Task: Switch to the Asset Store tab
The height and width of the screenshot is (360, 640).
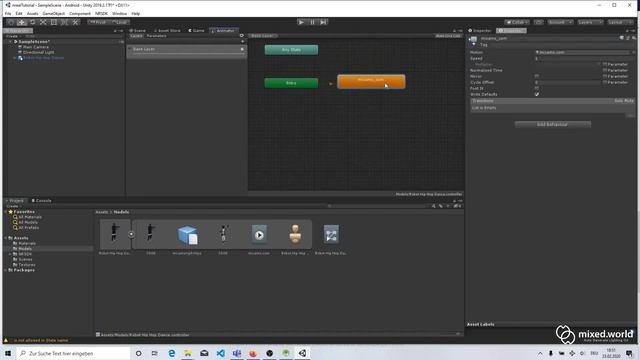Action: [x=167, y=31]
